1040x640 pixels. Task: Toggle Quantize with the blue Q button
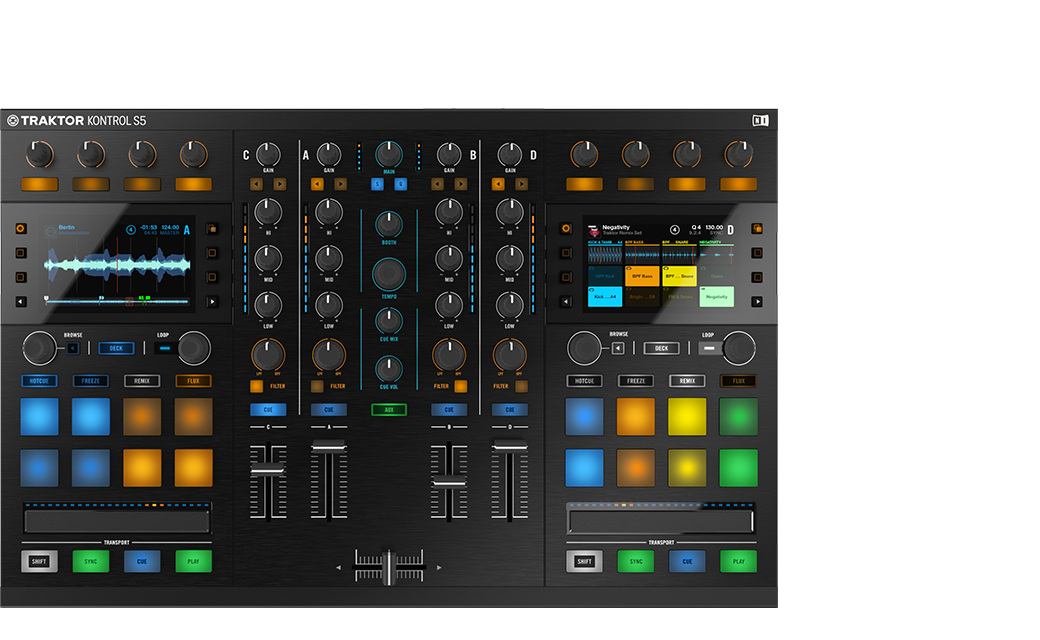coord(401,184)
